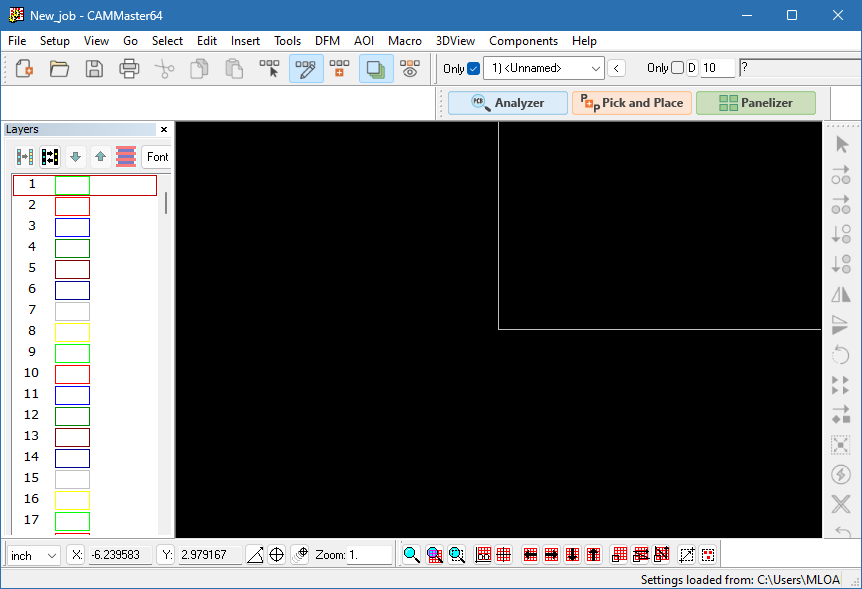Screen dimensions: 862x589
Task: Click the striped layer stack icon
Action: pos(126,157)
